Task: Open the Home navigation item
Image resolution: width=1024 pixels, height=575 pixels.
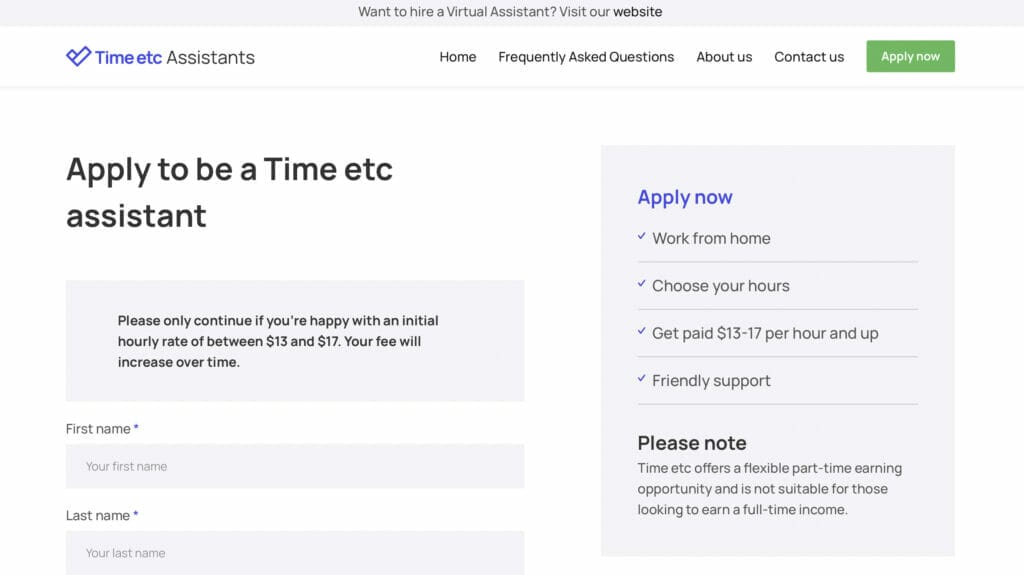Action: (458, 57)
